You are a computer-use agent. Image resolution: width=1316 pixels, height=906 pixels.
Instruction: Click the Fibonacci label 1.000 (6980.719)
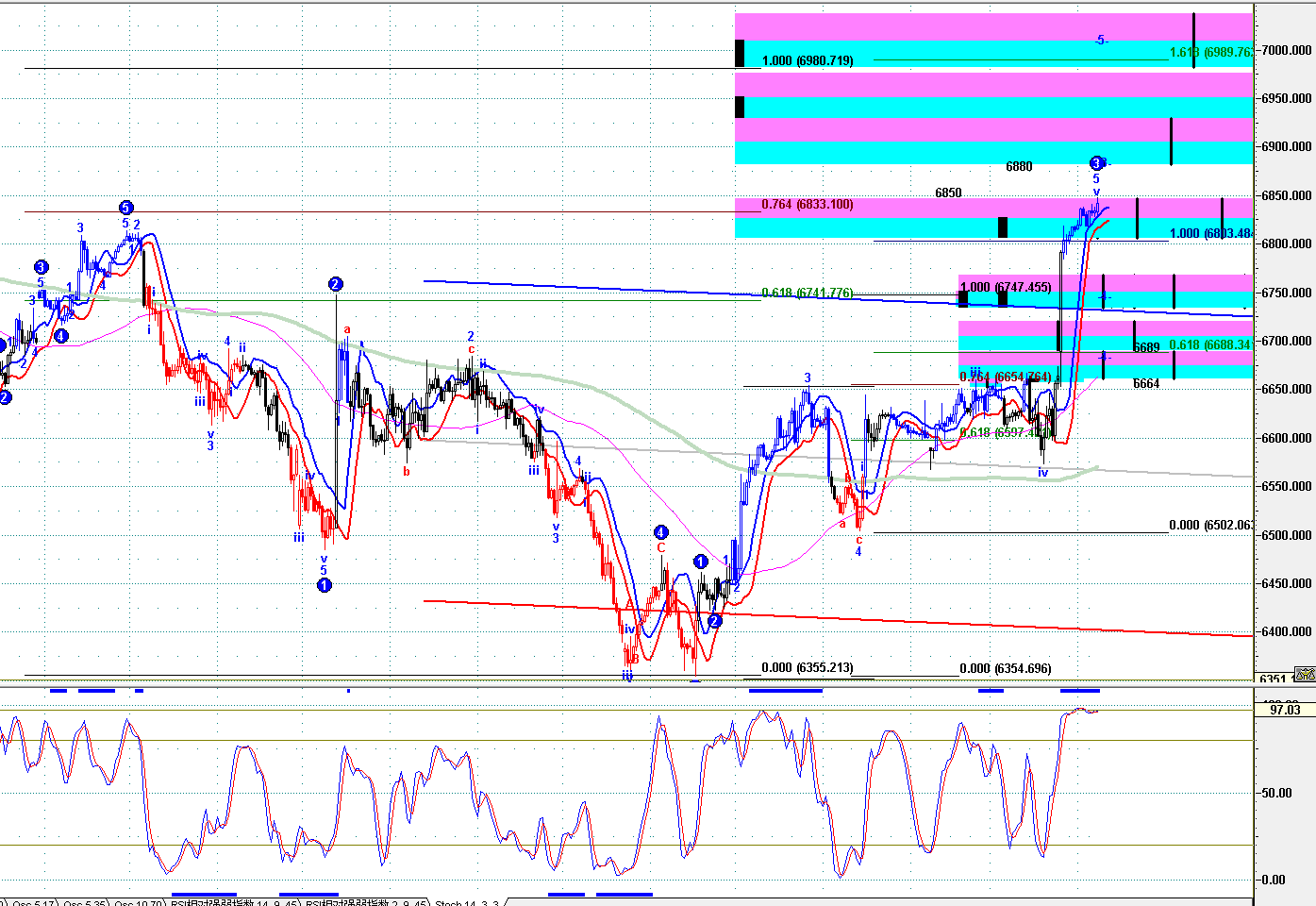click(808, 60)
